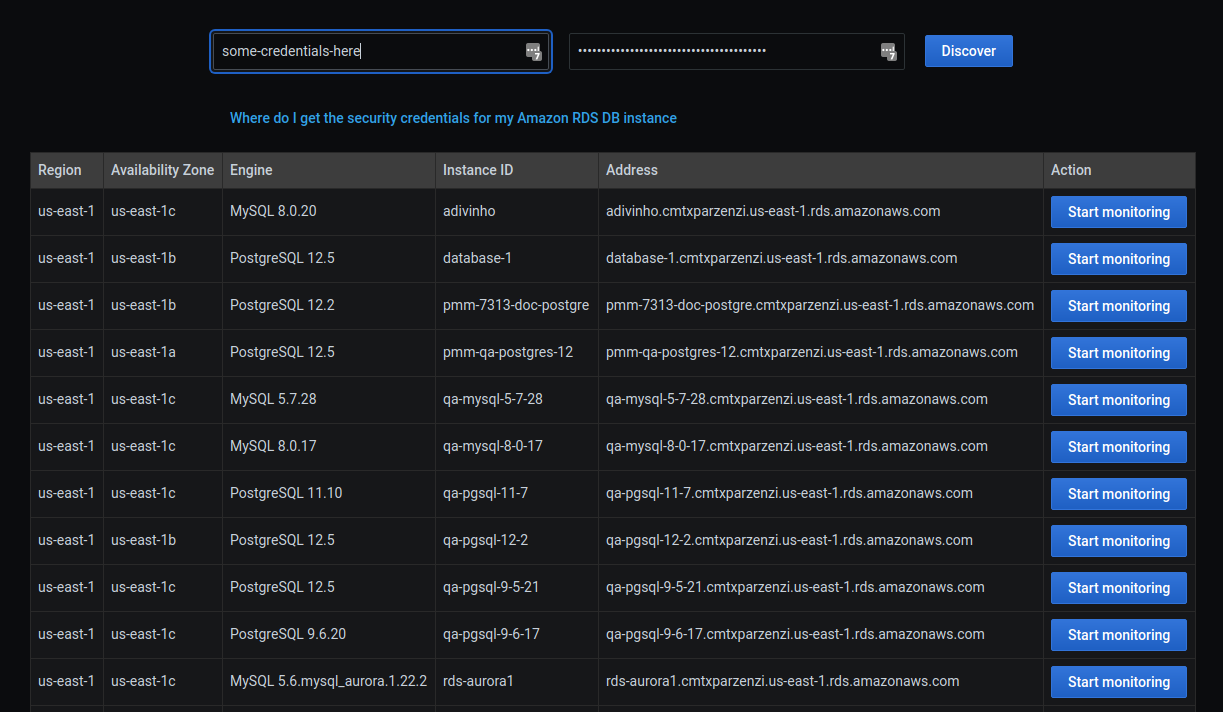Start monitoring the rds-aurora1 instance

point(1118,682)
